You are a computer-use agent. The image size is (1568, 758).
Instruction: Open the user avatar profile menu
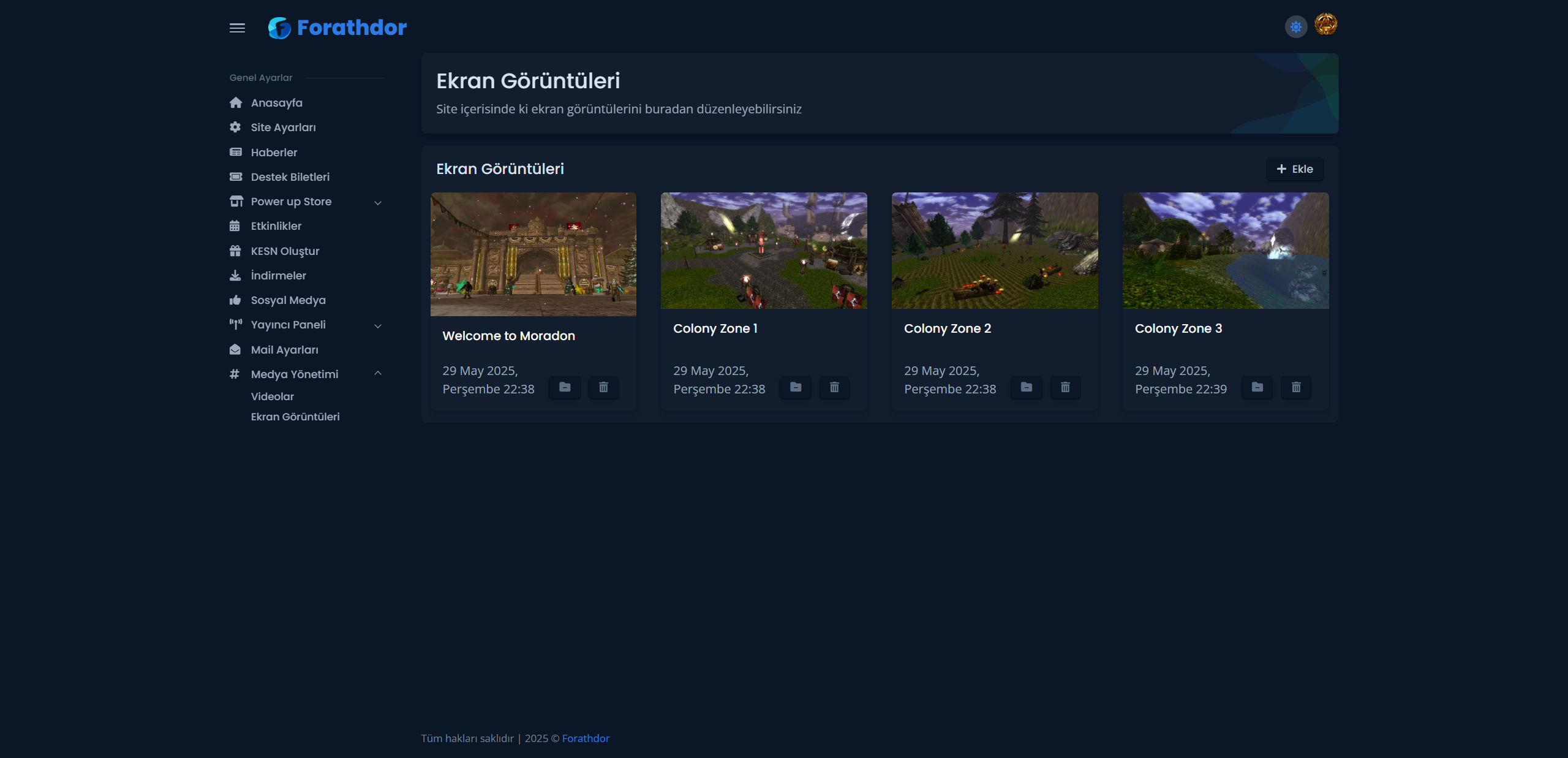(1325, 25)
